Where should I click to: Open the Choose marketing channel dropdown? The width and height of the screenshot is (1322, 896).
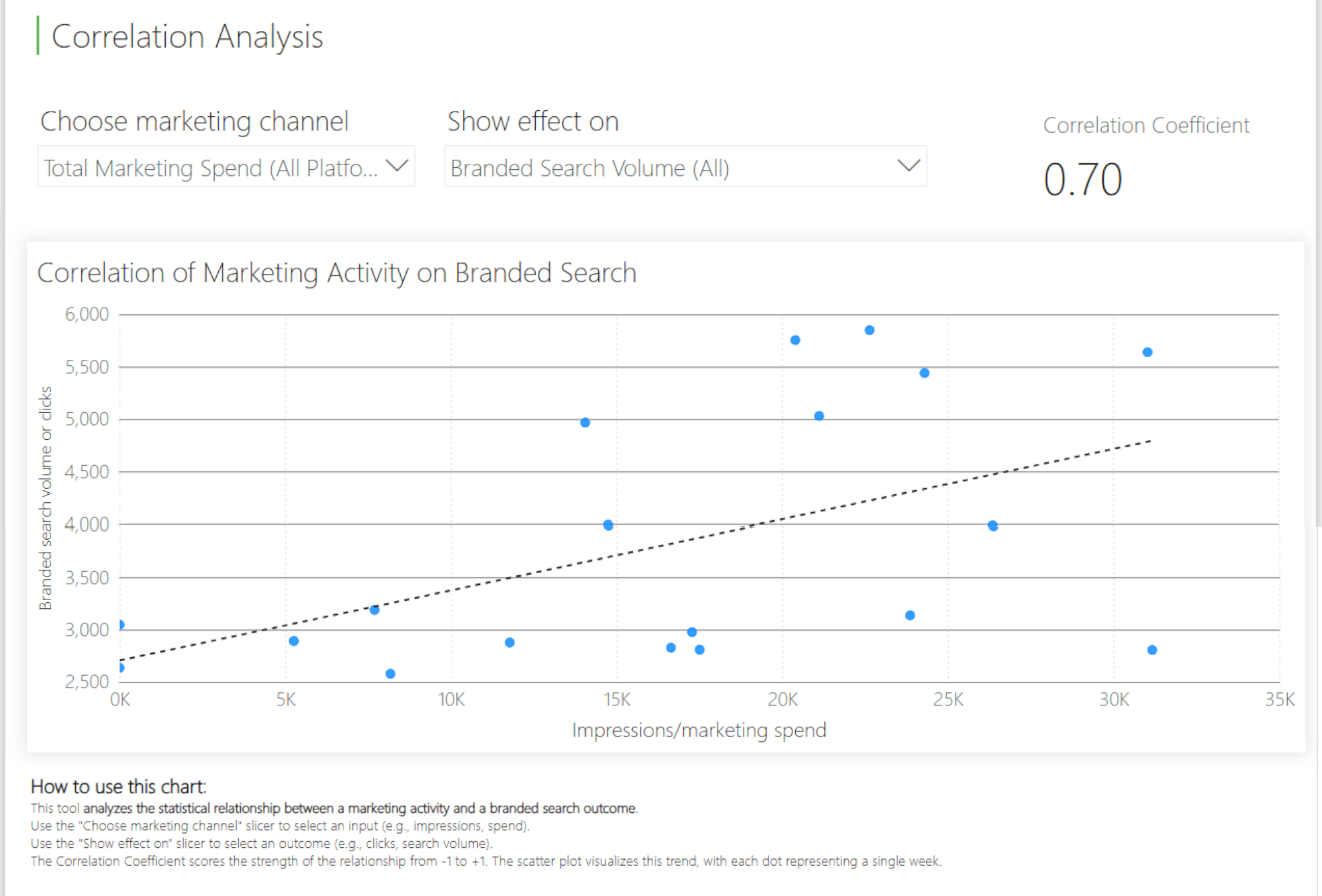click(x=226, y=167)
